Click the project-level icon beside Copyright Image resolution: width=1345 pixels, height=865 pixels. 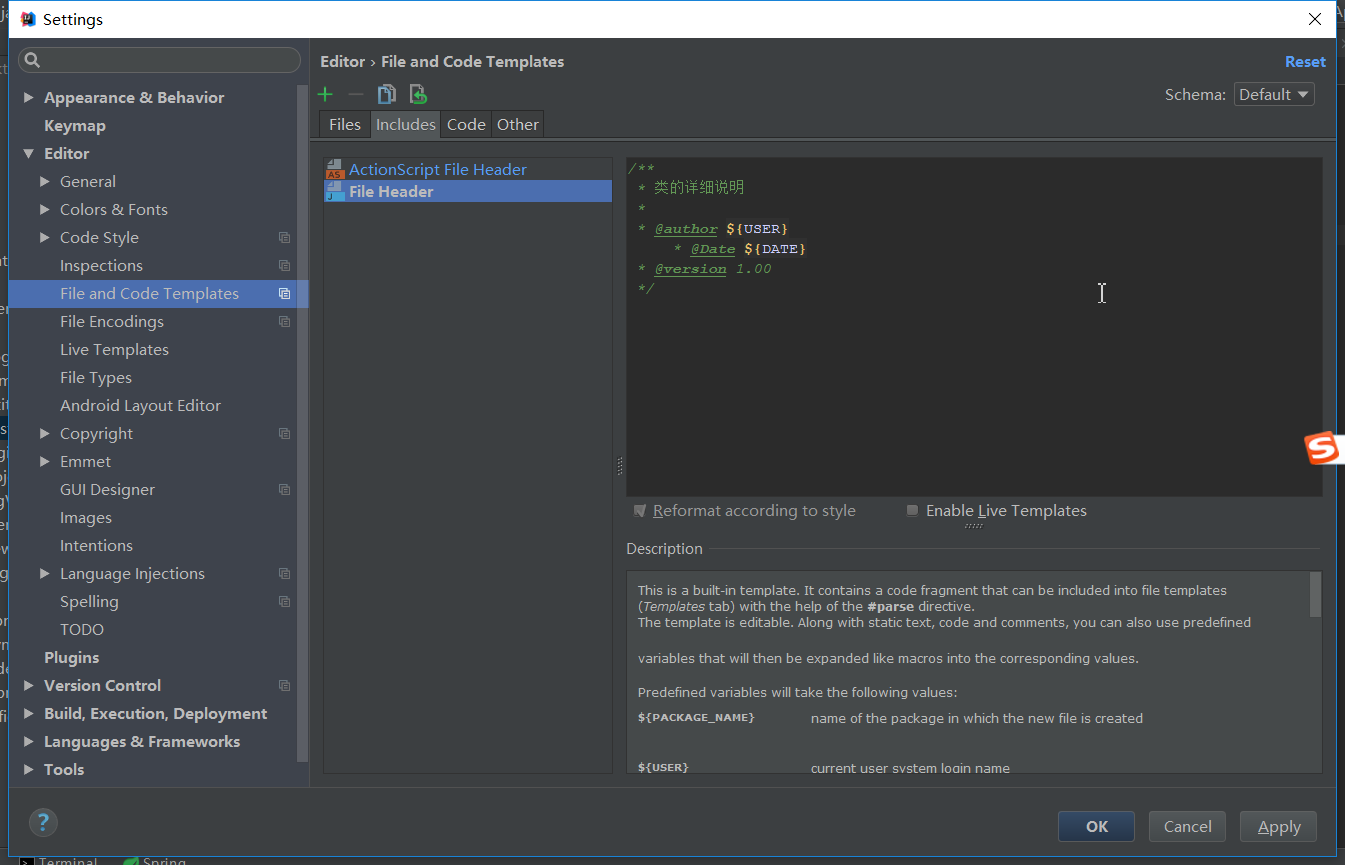pos(284,434)
